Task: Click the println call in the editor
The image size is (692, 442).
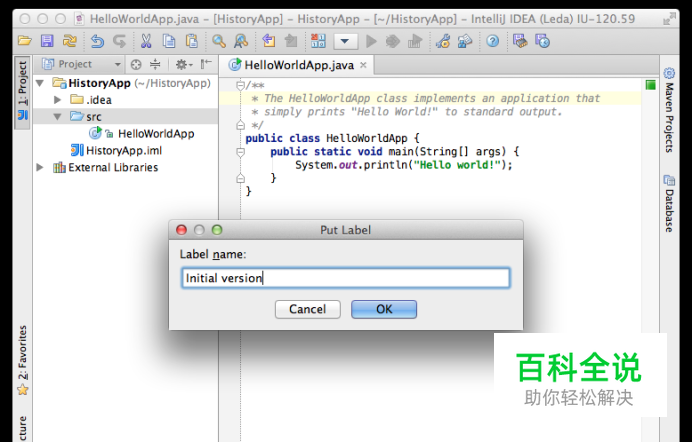Action: (385, 165)
